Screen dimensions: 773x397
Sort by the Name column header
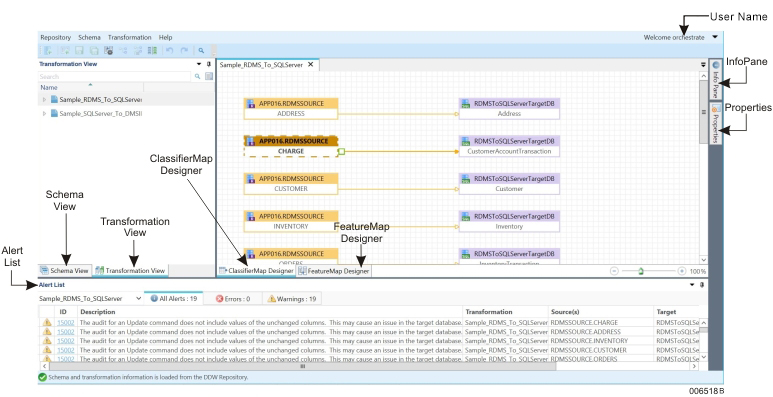click(91, 88)
